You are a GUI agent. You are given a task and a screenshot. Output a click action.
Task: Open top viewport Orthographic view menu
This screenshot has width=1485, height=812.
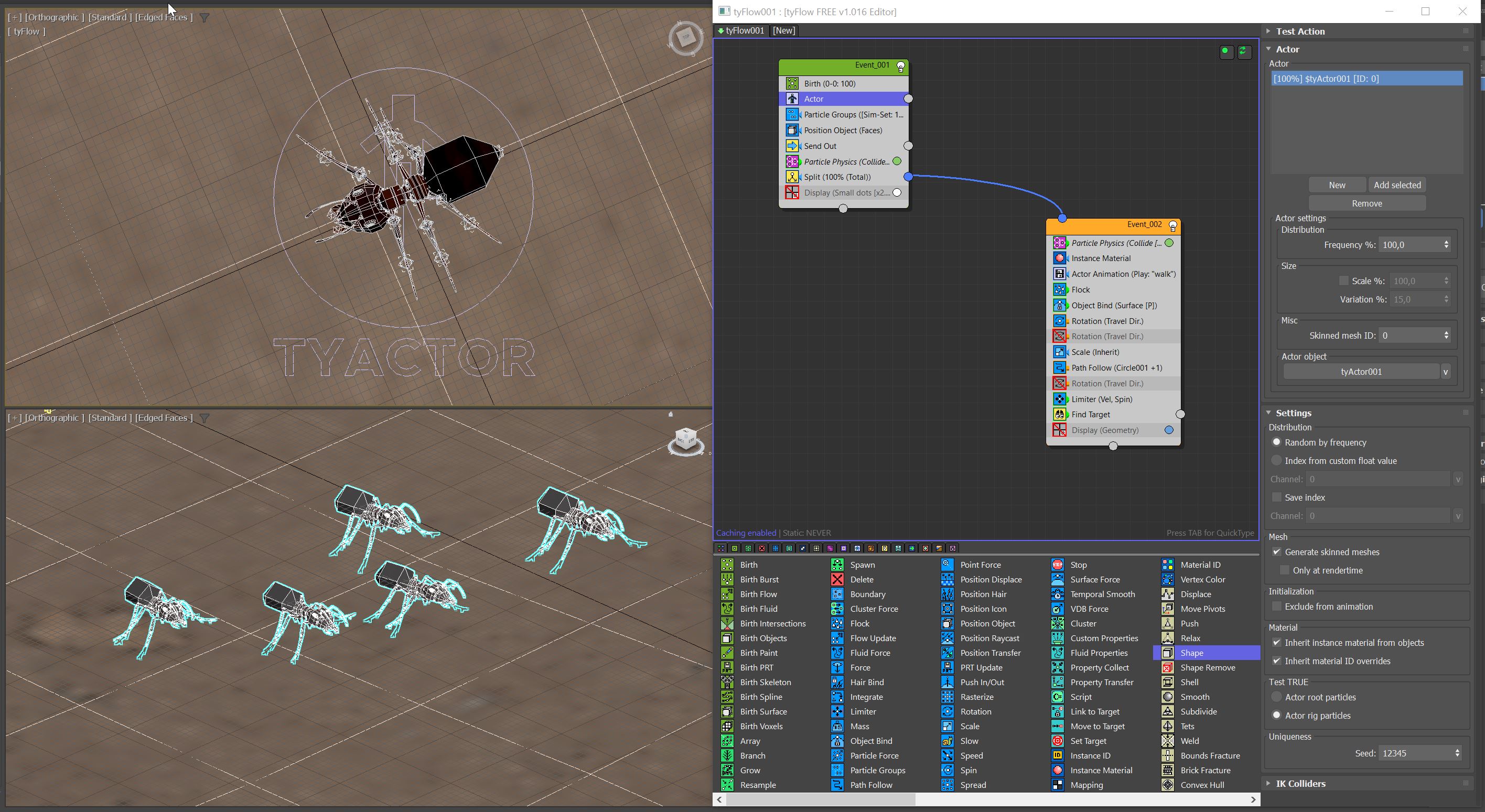55,17
